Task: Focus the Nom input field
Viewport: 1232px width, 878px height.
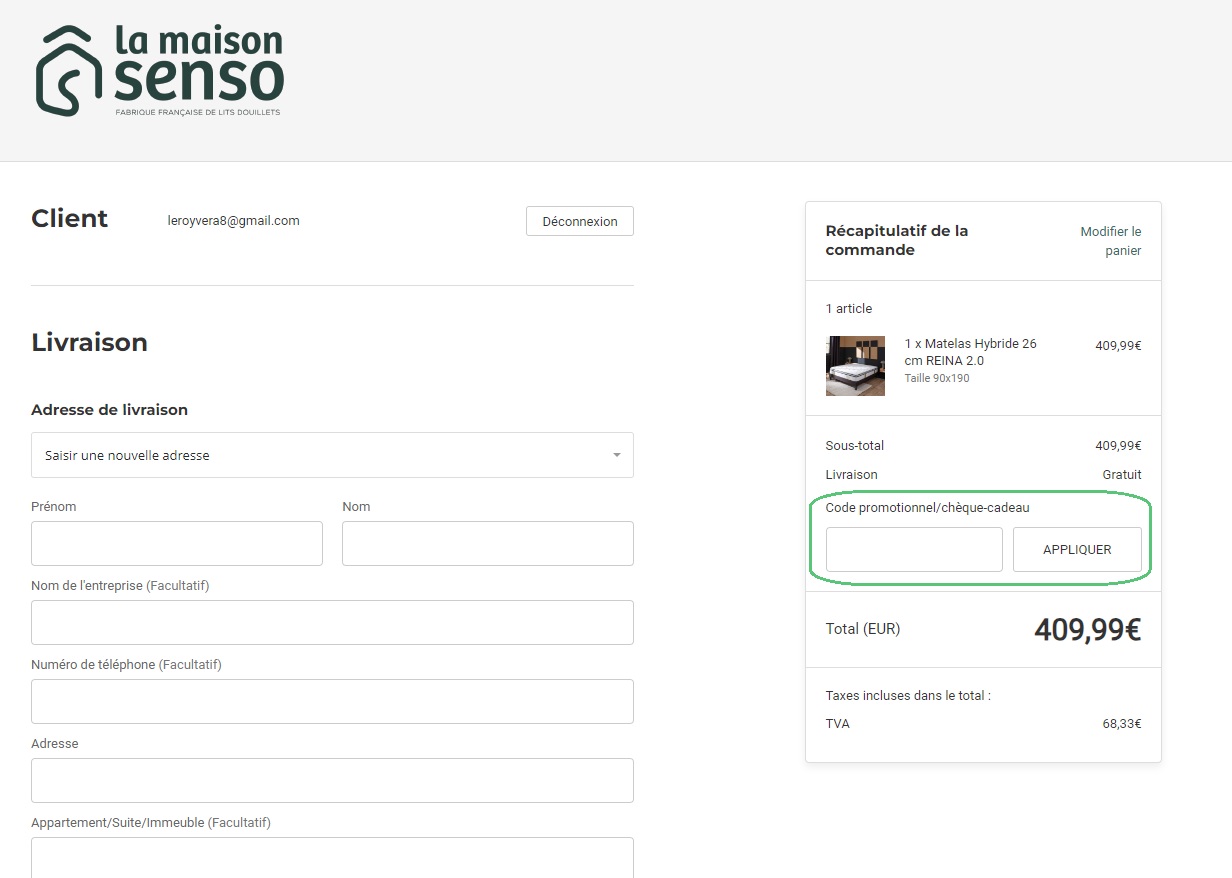Action: pos(487,543)
